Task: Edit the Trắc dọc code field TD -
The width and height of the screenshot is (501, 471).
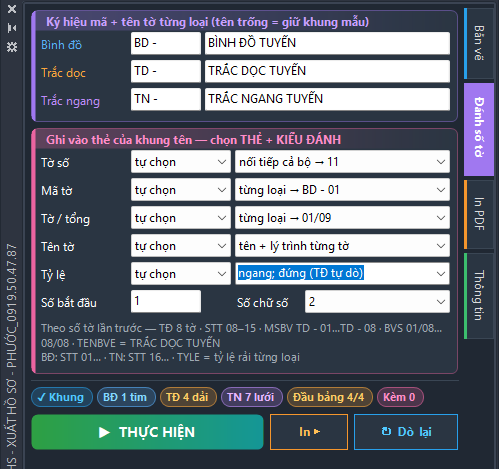Action: [x=166, y=71]
